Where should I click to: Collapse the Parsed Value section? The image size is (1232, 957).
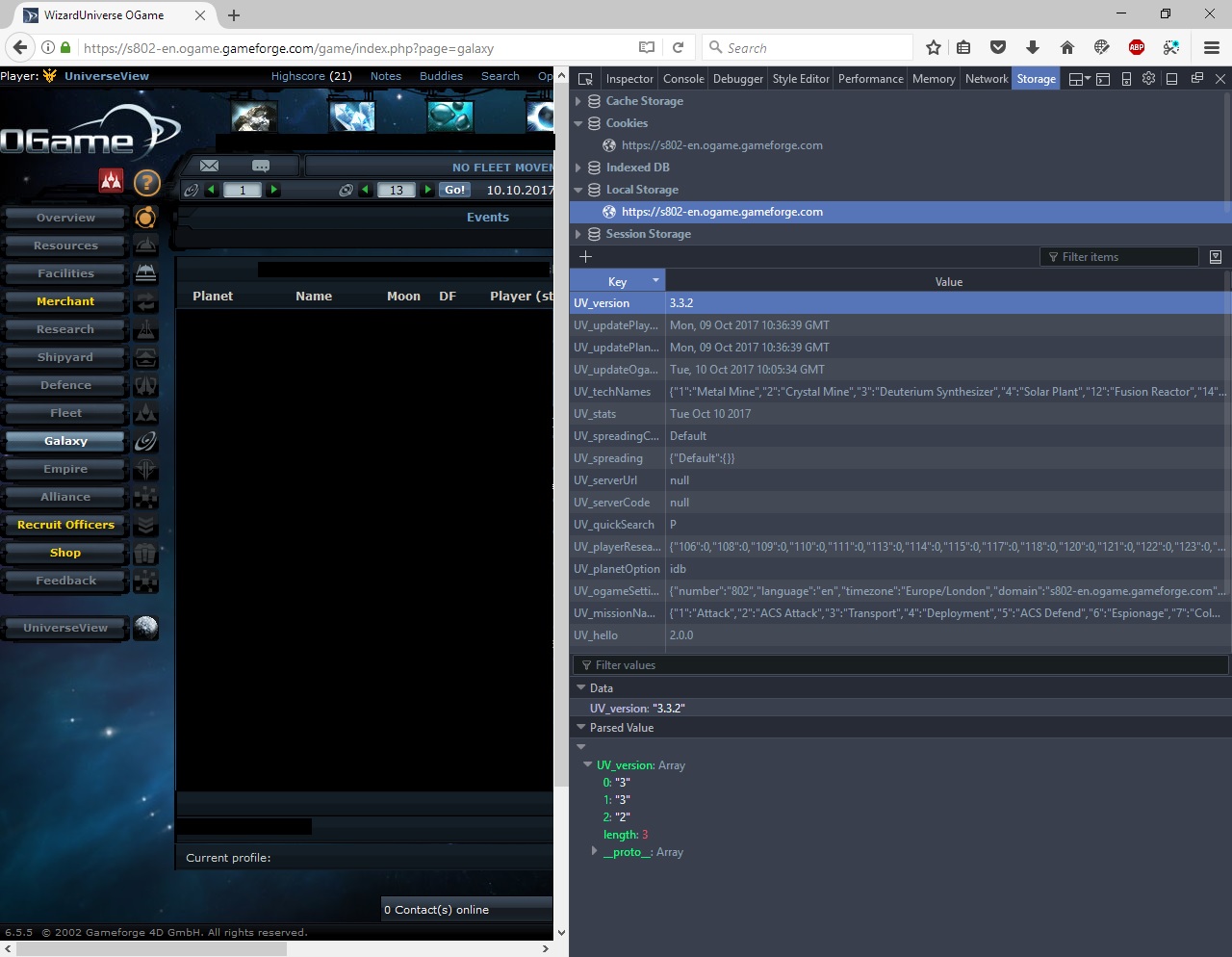[x=581, y=728]
